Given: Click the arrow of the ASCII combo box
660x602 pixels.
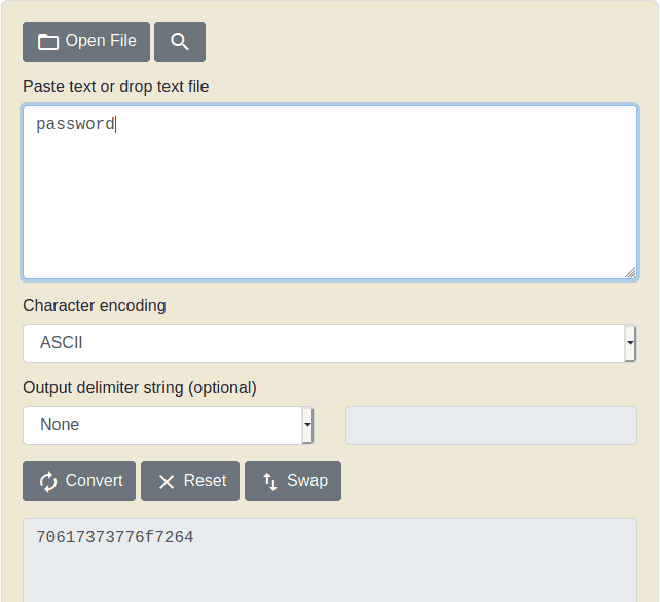Looking at the screenshot, I should point(630,343).
